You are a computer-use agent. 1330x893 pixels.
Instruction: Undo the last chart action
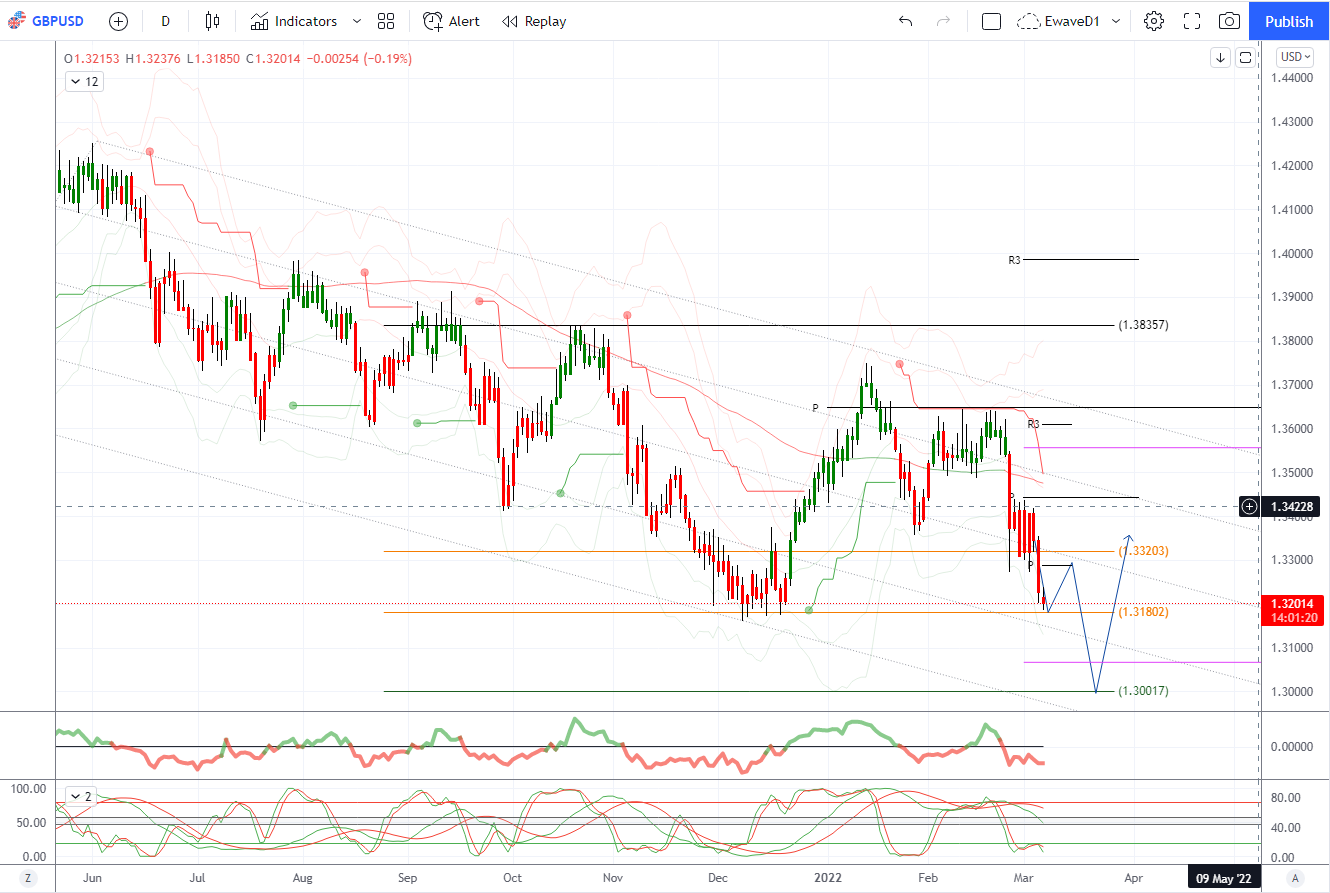906,21
